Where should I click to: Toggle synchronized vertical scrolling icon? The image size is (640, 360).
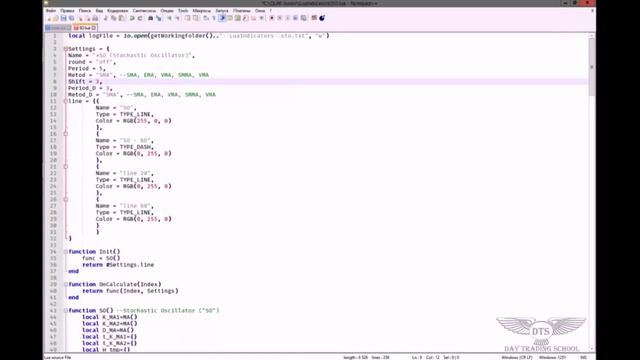187,18
